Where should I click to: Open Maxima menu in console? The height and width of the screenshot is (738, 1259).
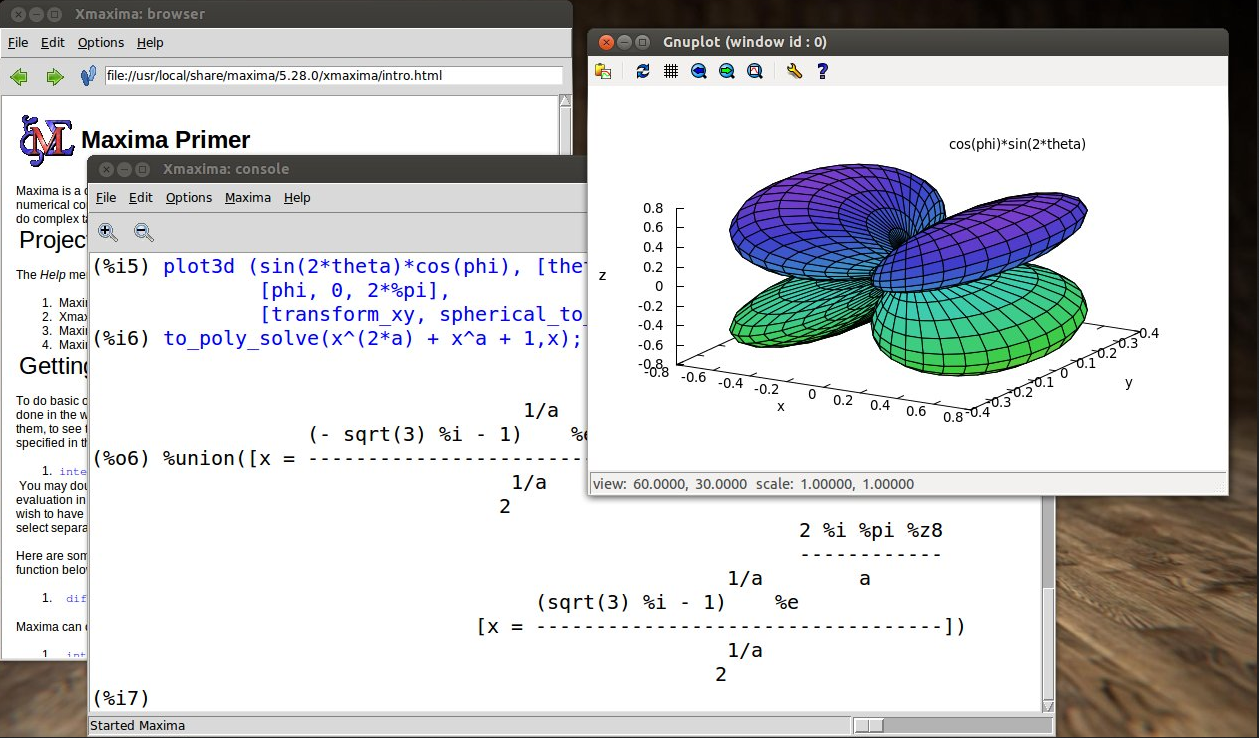pyautogui.click(x=248, y=197)
